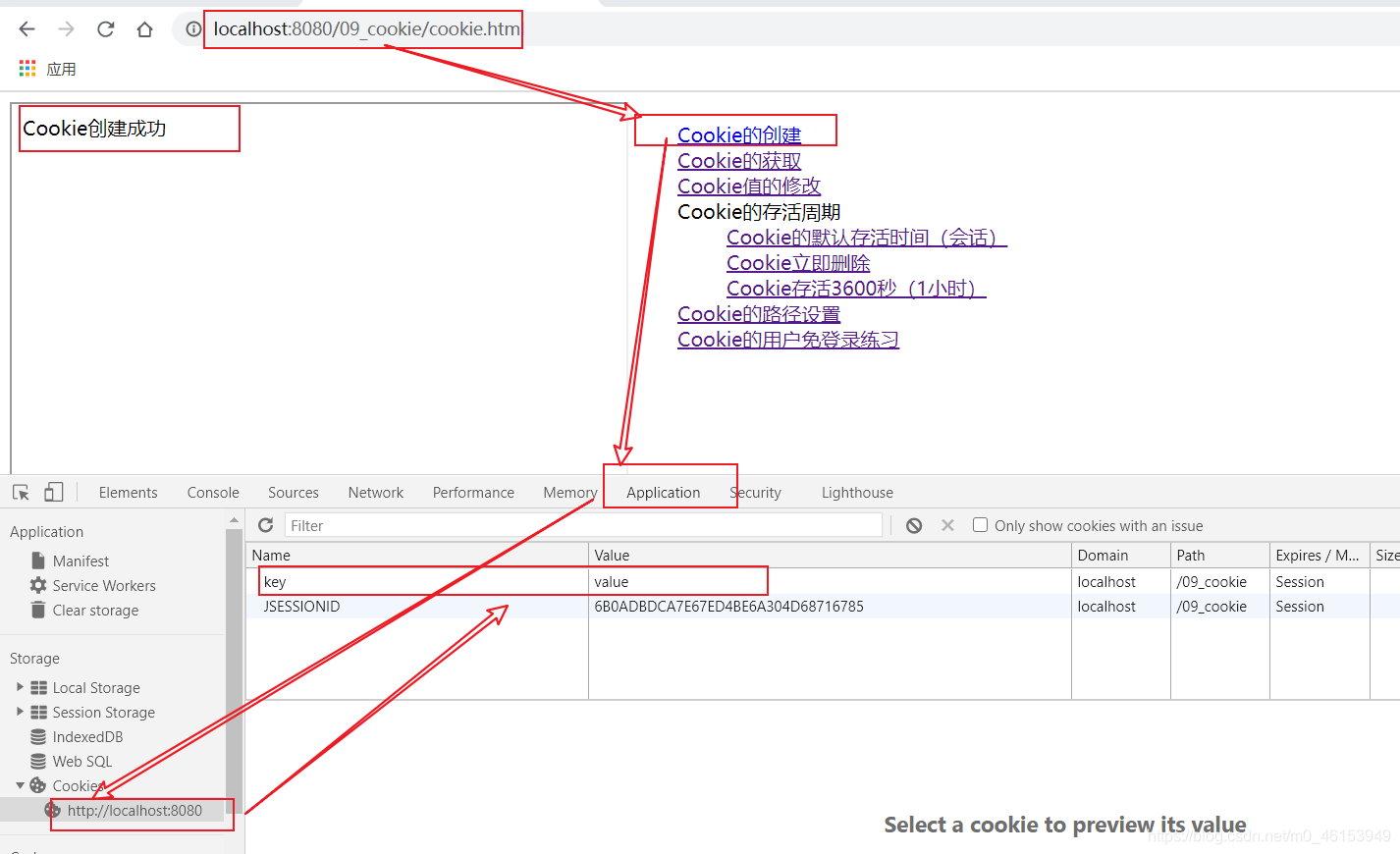The height and width of the screenshot is (854, 1400).
Task: Switch to the Security tab
Action: click(755, 492)
